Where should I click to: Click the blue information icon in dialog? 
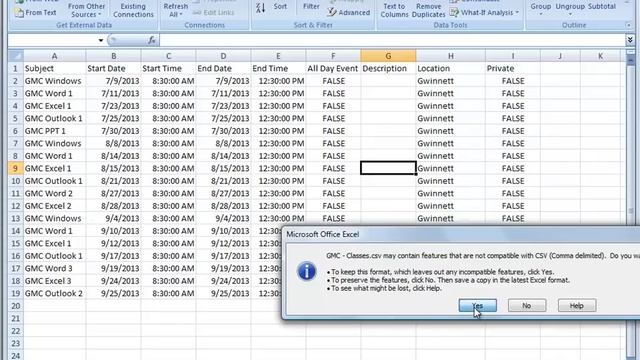tap(307, 271)
